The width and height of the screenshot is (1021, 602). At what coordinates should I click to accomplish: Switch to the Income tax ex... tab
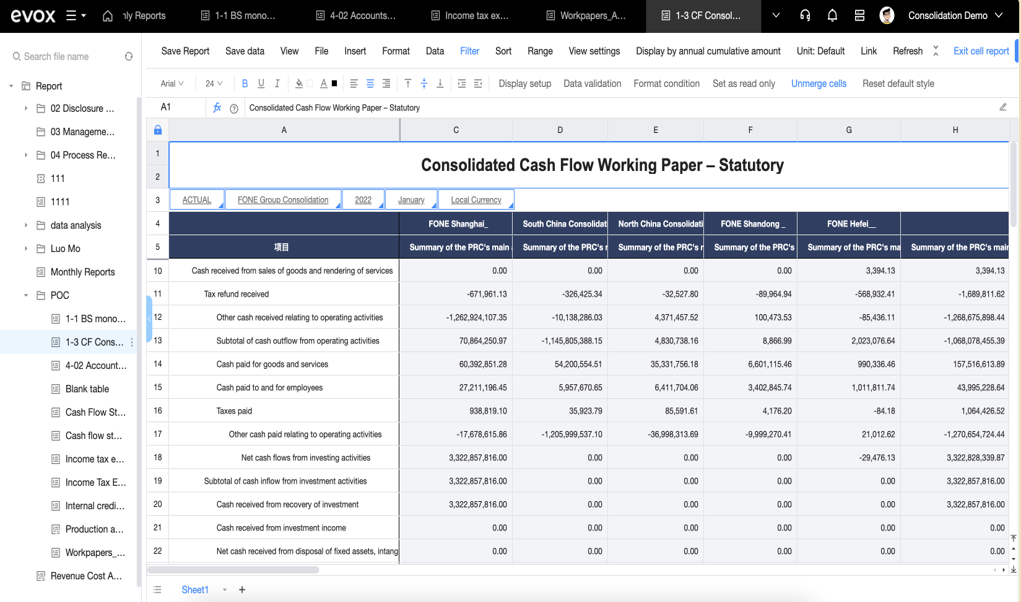469,16
